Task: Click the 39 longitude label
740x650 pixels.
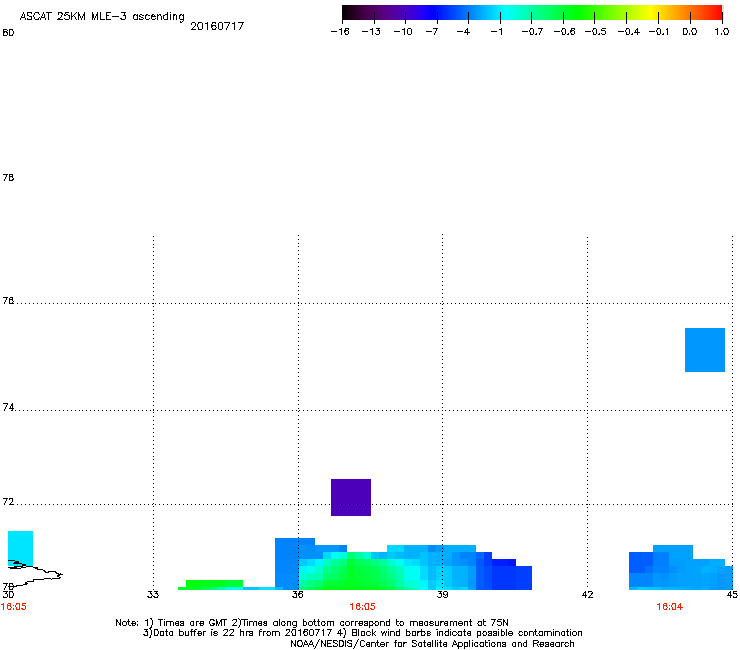Action: click(442, 595)
